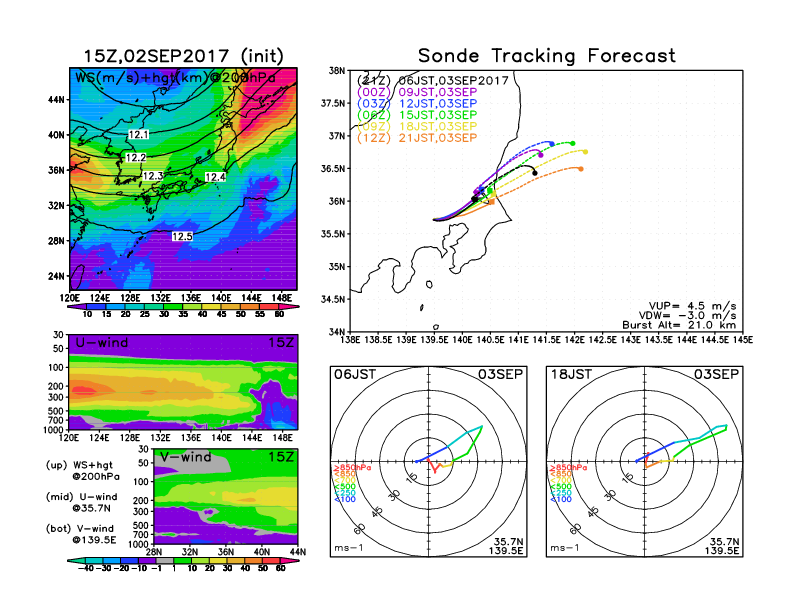Click the "Sonde Tracking Forecast" title
Viewport: 792px width, 612px height.
pyautogui.click(x=547, y=56)
